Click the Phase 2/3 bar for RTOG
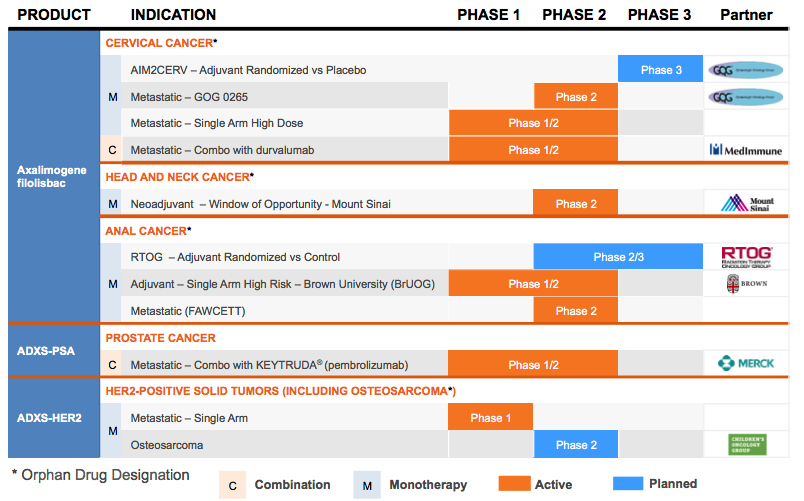 618,257
